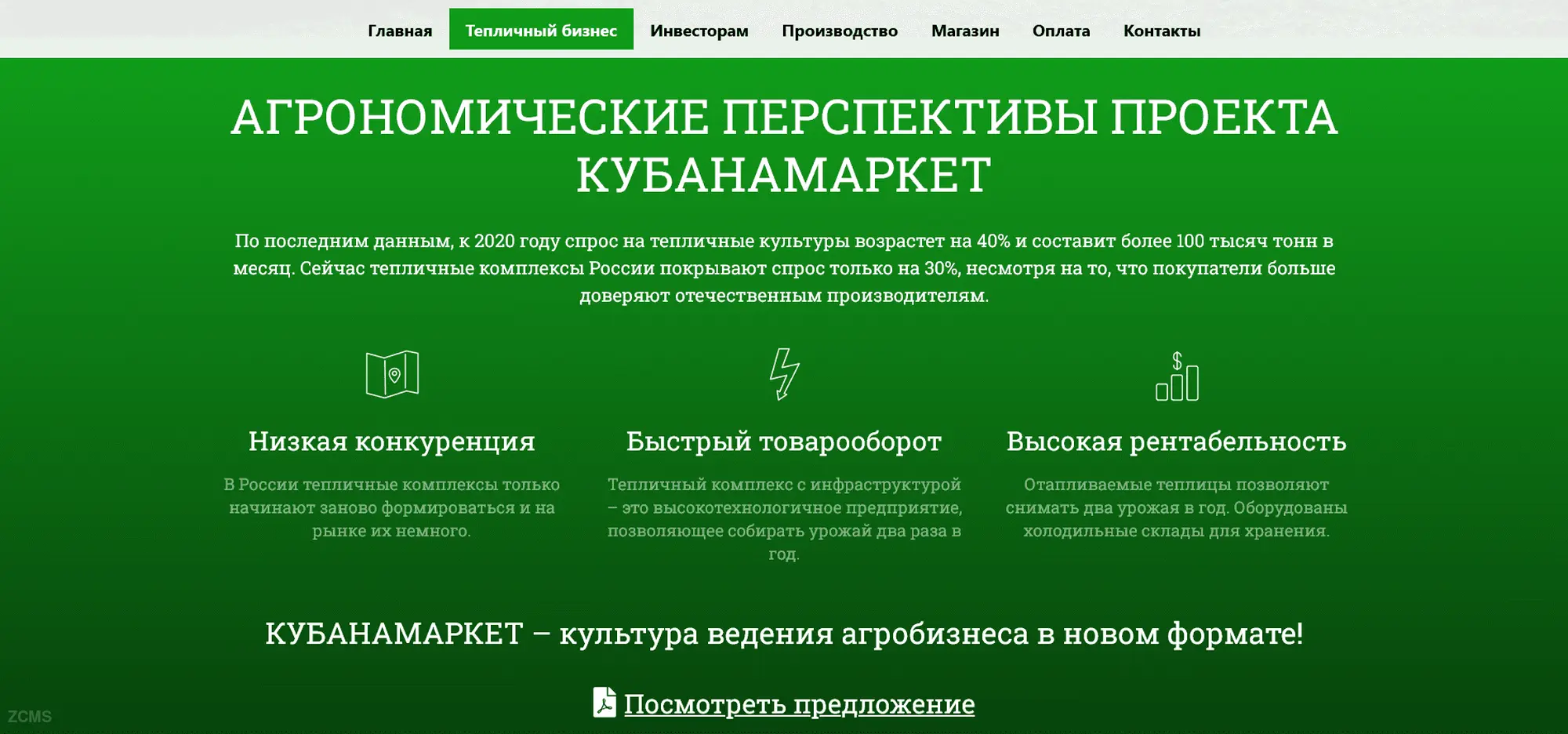
Task: Click the Высокая рентабельность heading
Action: (x=1176, y=441)
